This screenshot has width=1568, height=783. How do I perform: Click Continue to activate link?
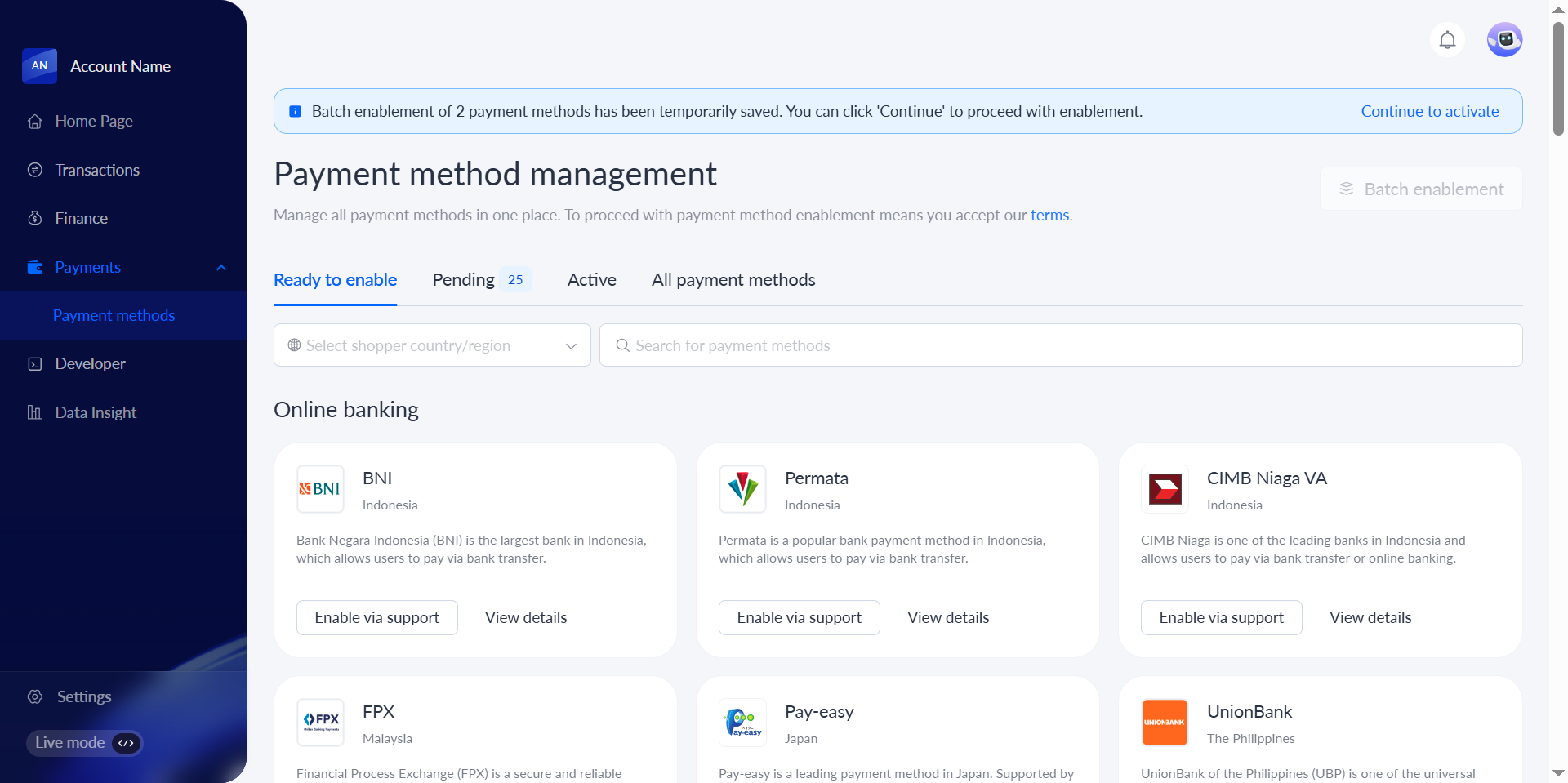(x=1429, y=111)
